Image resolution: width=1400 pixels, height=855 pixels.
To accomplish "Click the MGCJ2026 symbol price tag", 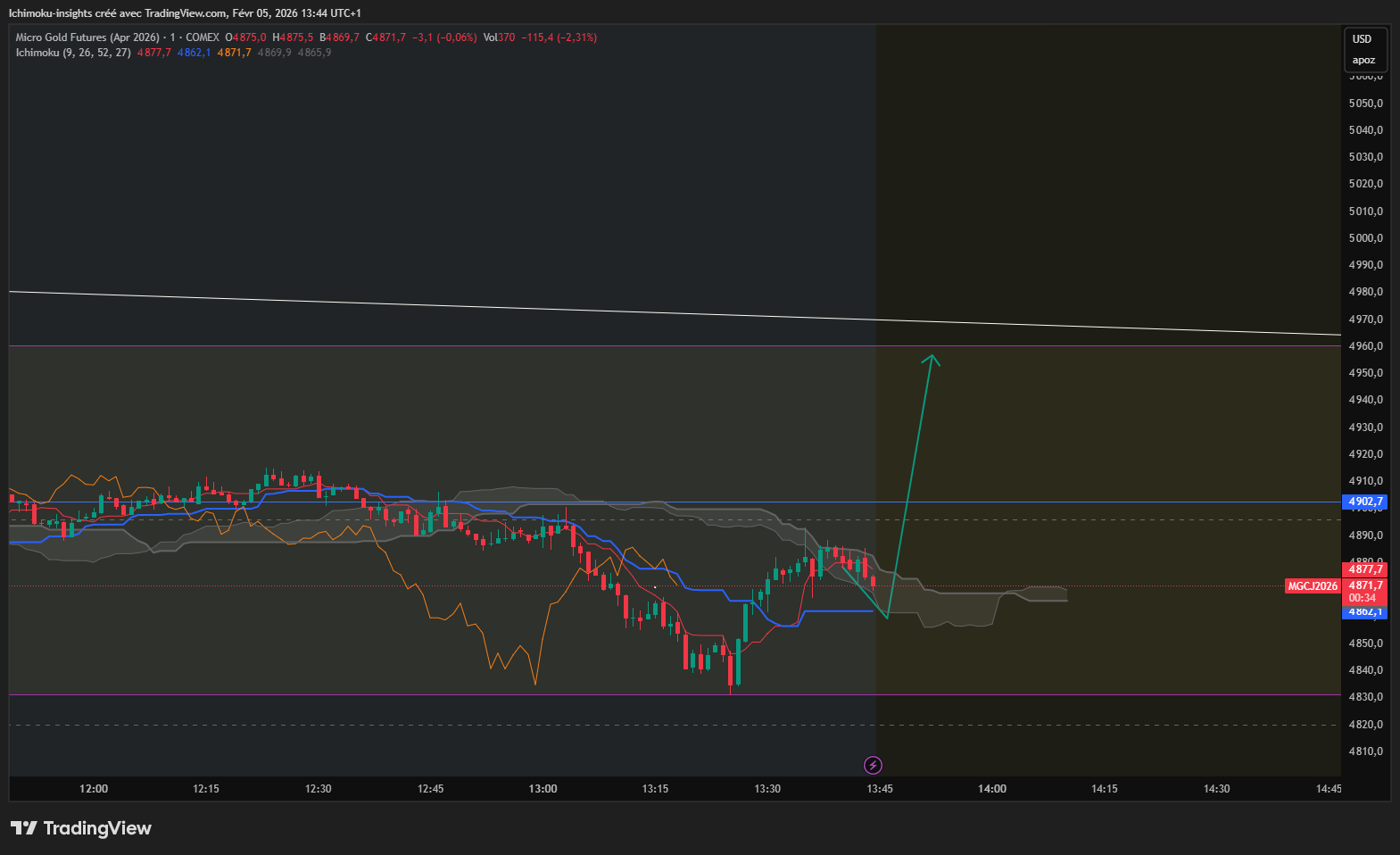I will (1313, 586).
